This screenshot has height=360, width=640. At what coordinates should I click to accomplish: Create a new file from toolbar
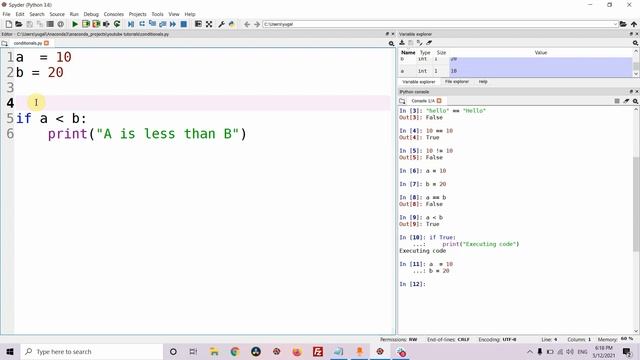(9, 24)
